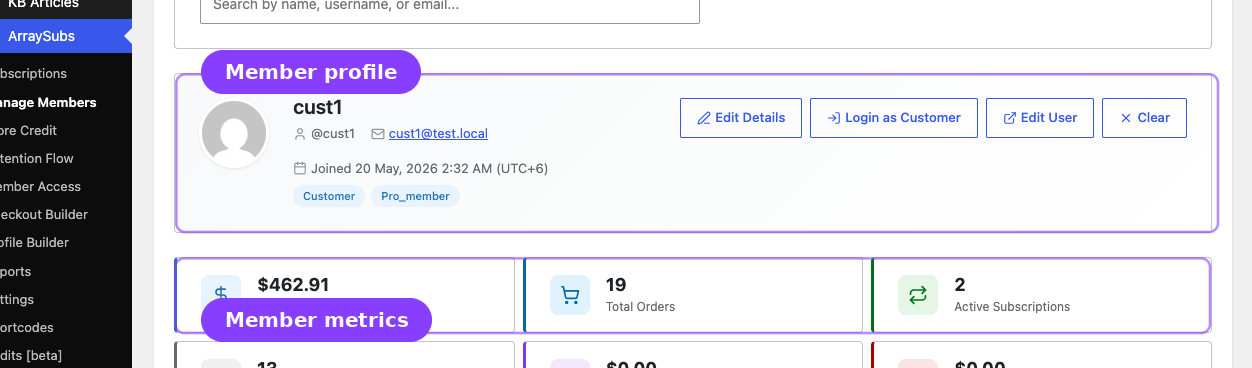Focus the member search input field
This screenshot has width=1252, height=368.
[x=450, y=8]
